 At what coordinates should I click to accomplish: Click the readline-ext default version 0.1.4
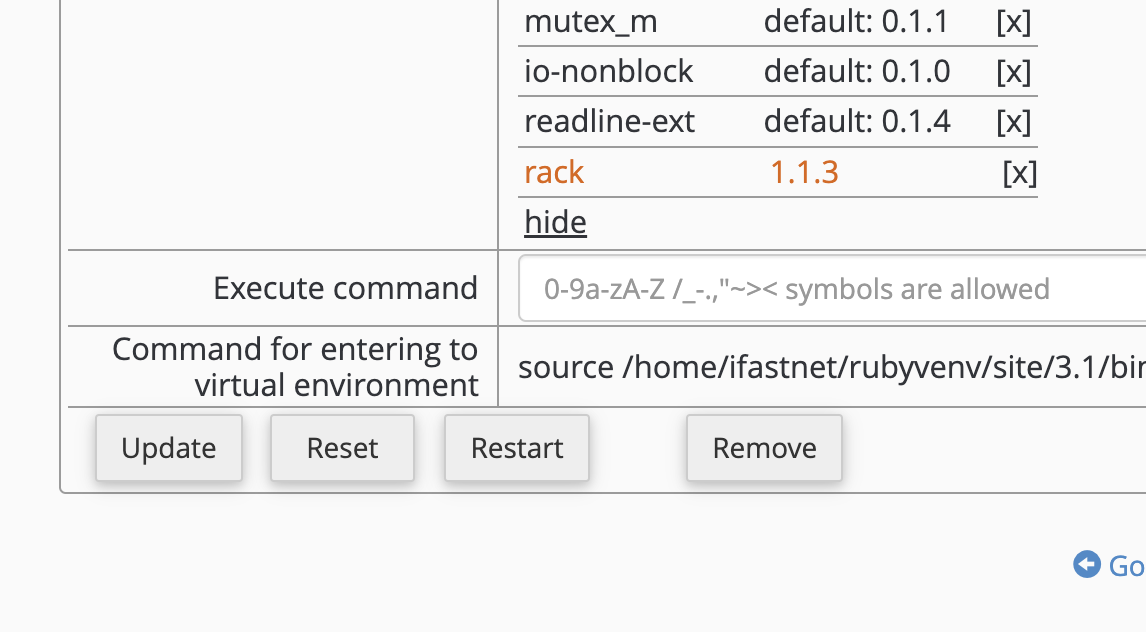point(857,122)
